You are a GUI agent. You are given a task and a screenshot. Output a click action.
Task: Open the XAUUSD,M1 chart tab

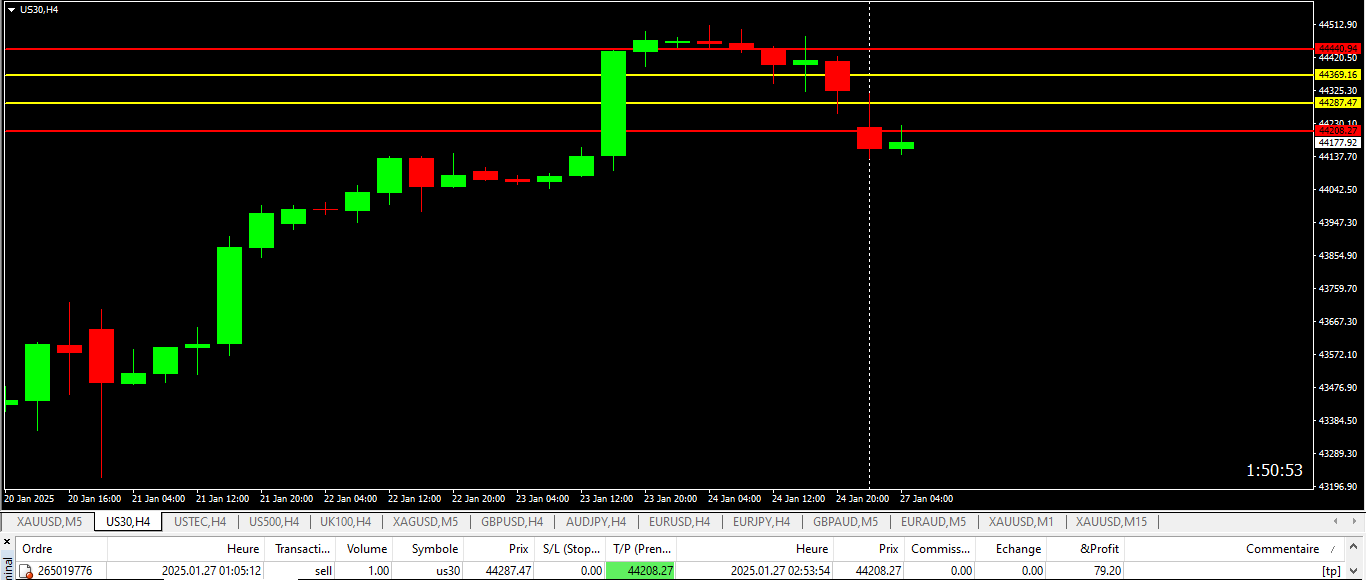[x=1021, y=522]
